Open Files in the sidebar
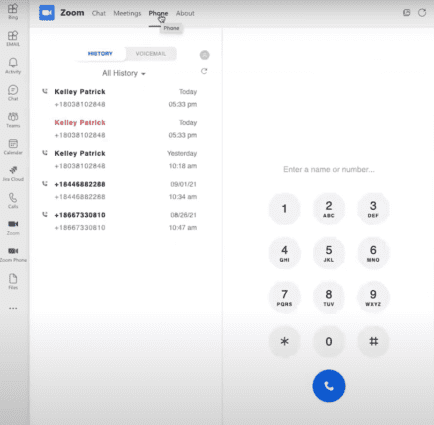 [13, 282]
